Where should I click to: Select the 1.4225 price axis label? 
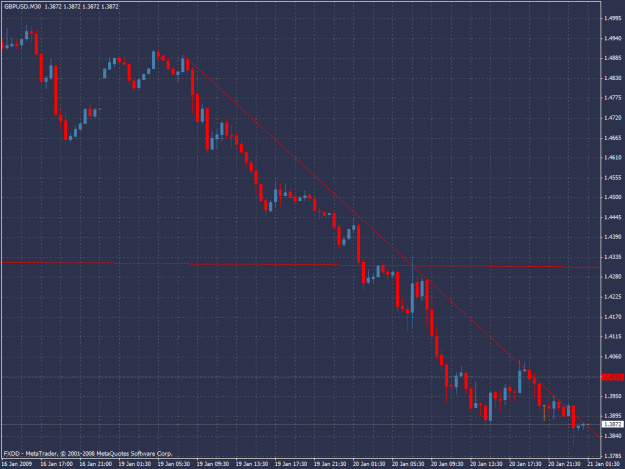coord(613,297)
